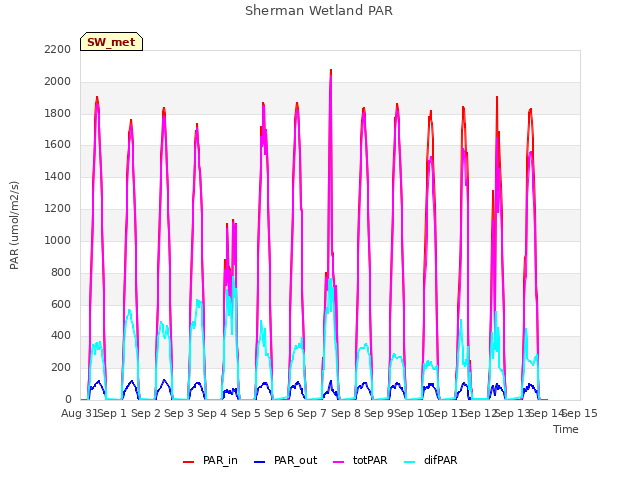Click the difPAR legend entry
The image size is (640, 480).
click(431, 460)
